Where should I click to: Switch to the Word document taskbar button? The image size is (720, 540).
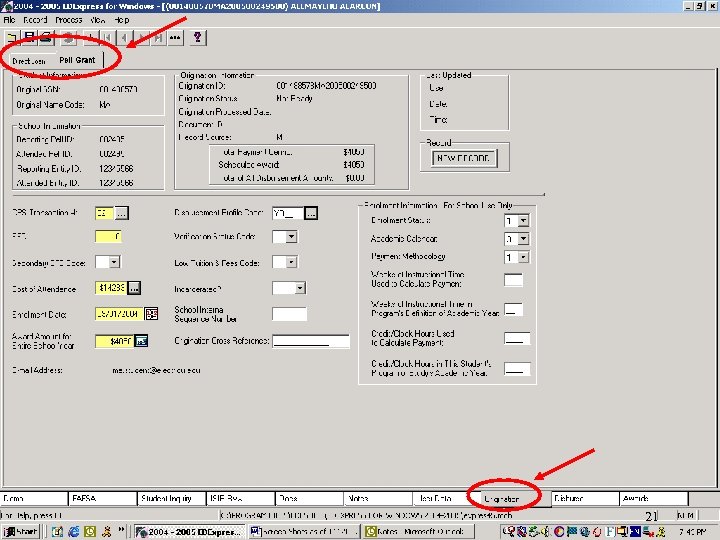pos(305,532)
